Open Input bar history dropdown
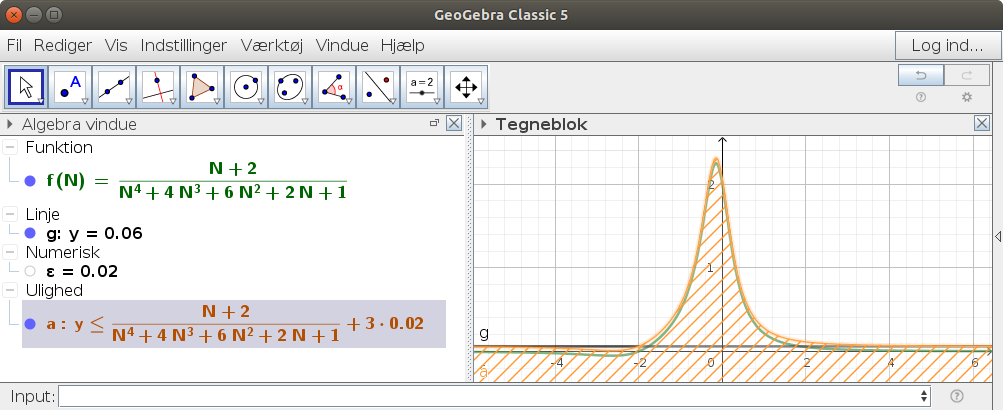1003x410 pixels. tap(924, 396)
